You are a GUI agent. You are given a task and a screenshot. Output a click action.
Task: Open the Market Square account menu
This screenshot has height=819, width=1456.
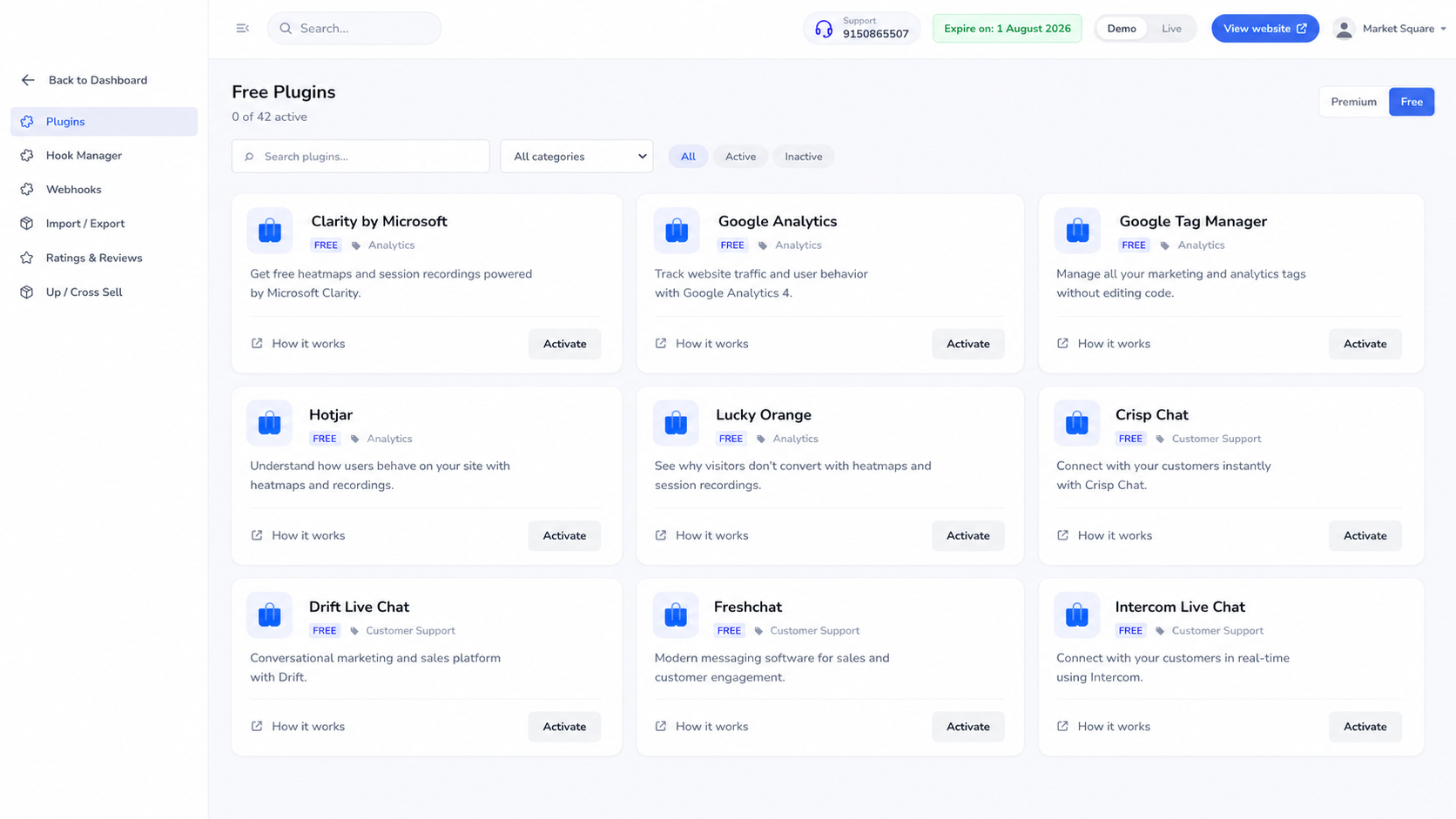pyautogui.click(x=1390, y=29)
